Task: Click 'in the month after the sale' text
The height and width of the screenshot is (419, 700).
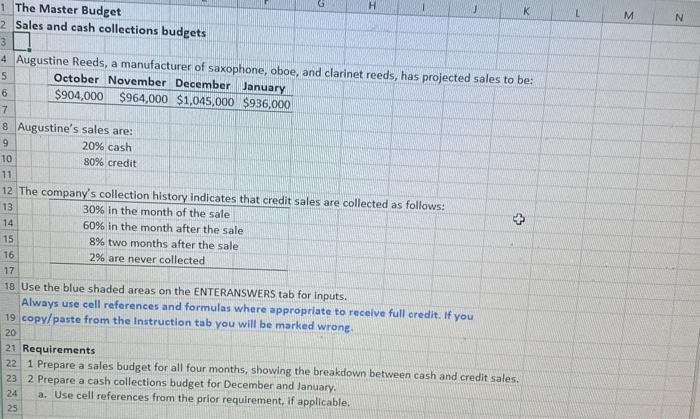Action: click(175, 228)
